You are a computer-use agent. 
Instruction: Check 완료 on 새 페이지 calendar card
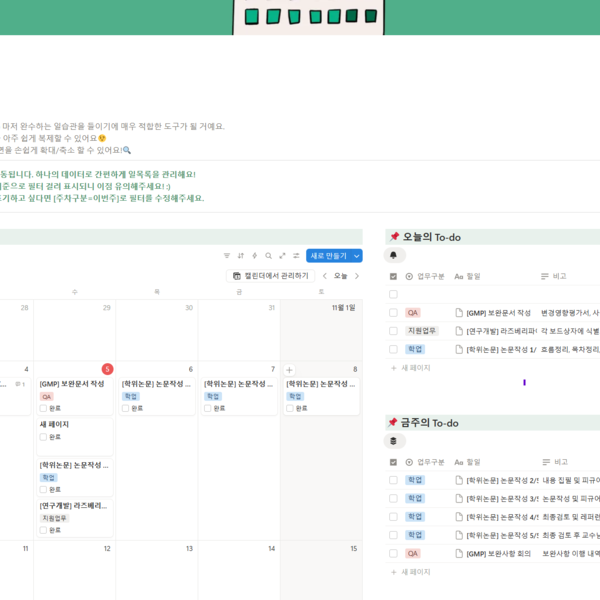coord(43,437)
